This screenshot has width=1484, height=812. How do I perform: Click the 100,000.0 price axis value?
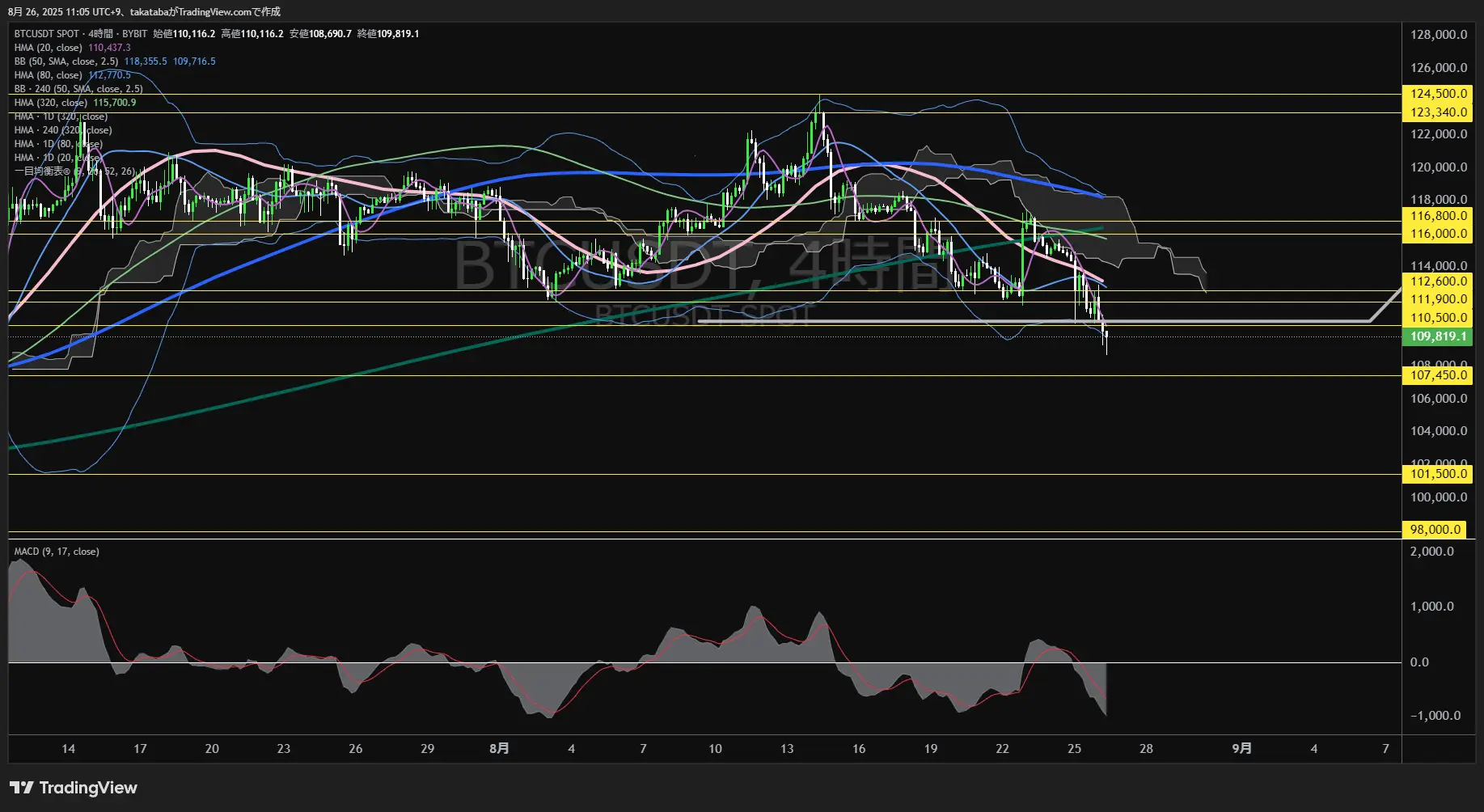click(x=1439, y=497)
